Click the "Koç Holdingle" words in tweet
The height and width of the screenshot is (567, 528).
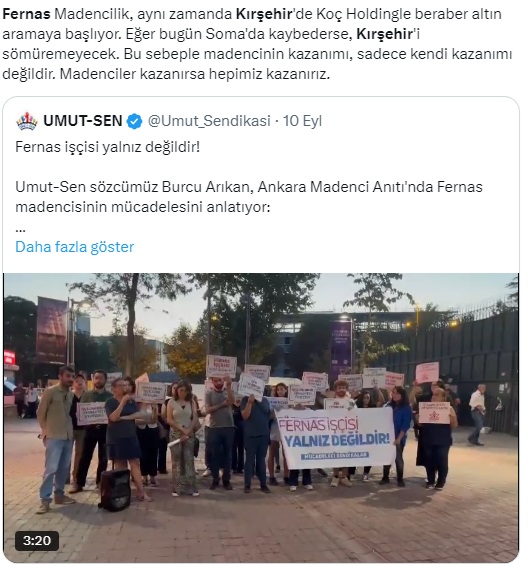tap(364, 14)
